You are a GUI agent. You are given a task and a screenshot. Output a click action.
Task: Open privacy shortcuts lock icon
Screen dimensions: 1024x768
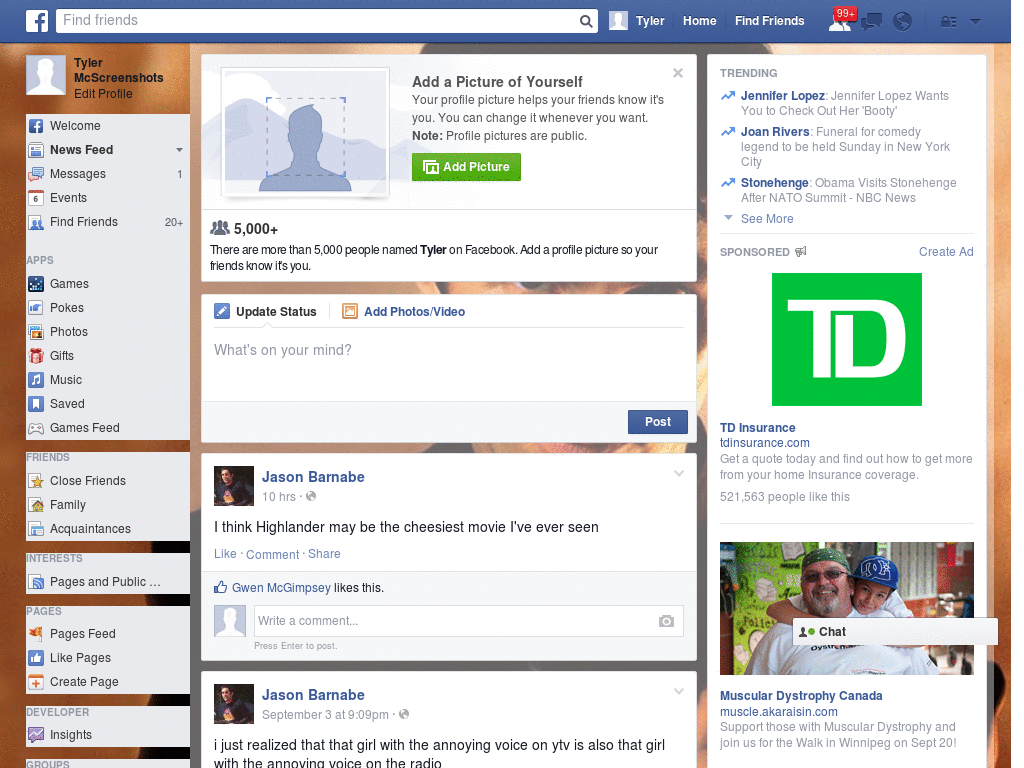(948, 22)
